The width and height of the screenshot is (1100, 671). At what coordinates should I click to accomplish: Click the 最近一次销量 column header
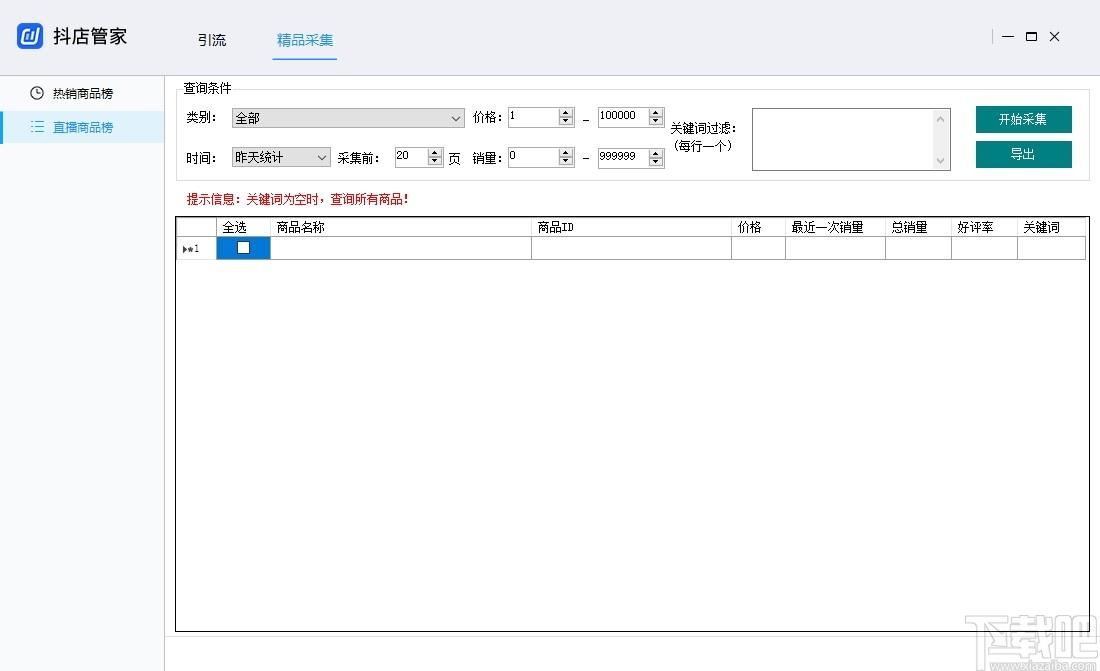[836, 227]
